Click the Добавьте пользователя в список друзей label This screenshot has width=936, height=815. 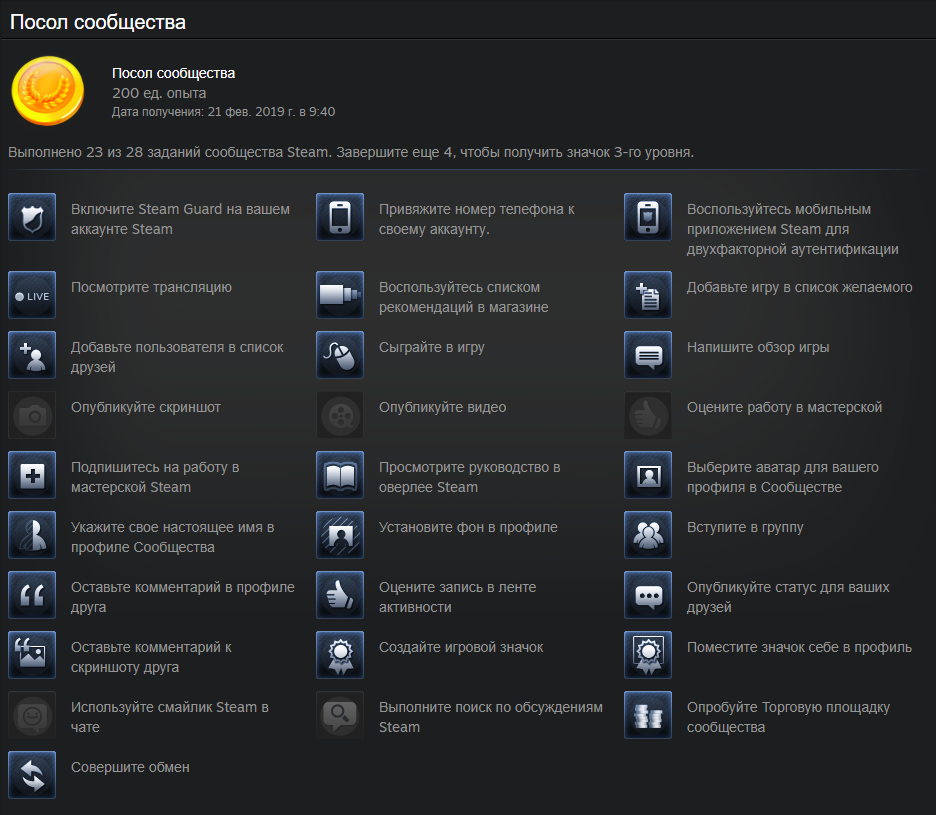click(177, 357)
